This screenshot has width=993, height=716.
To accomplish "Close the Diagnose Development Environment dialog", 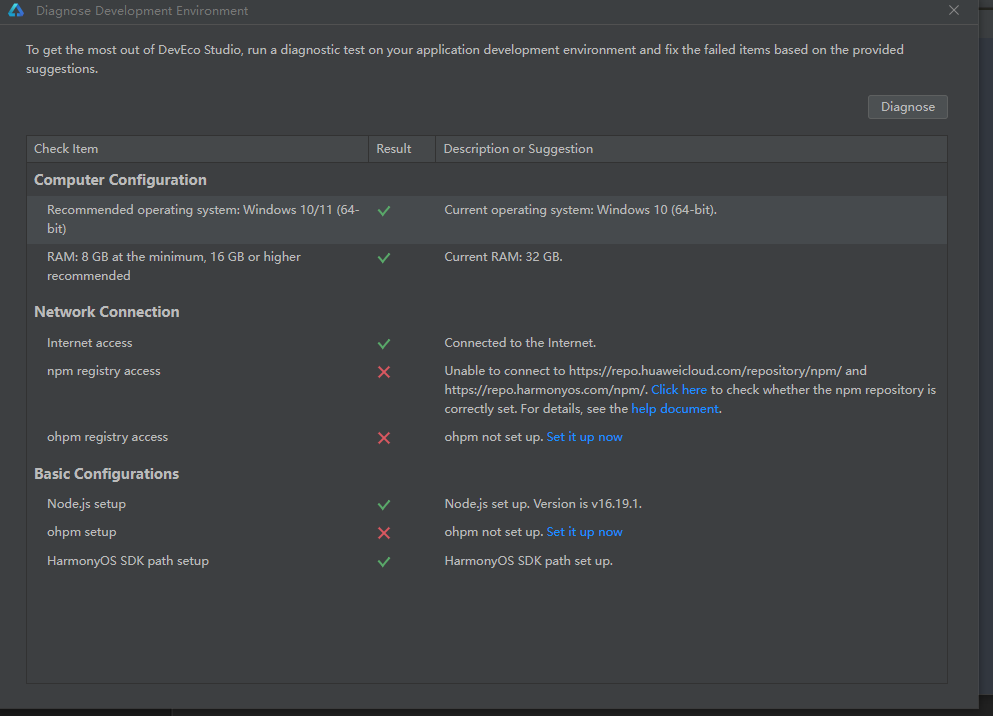I will point(954,10).
